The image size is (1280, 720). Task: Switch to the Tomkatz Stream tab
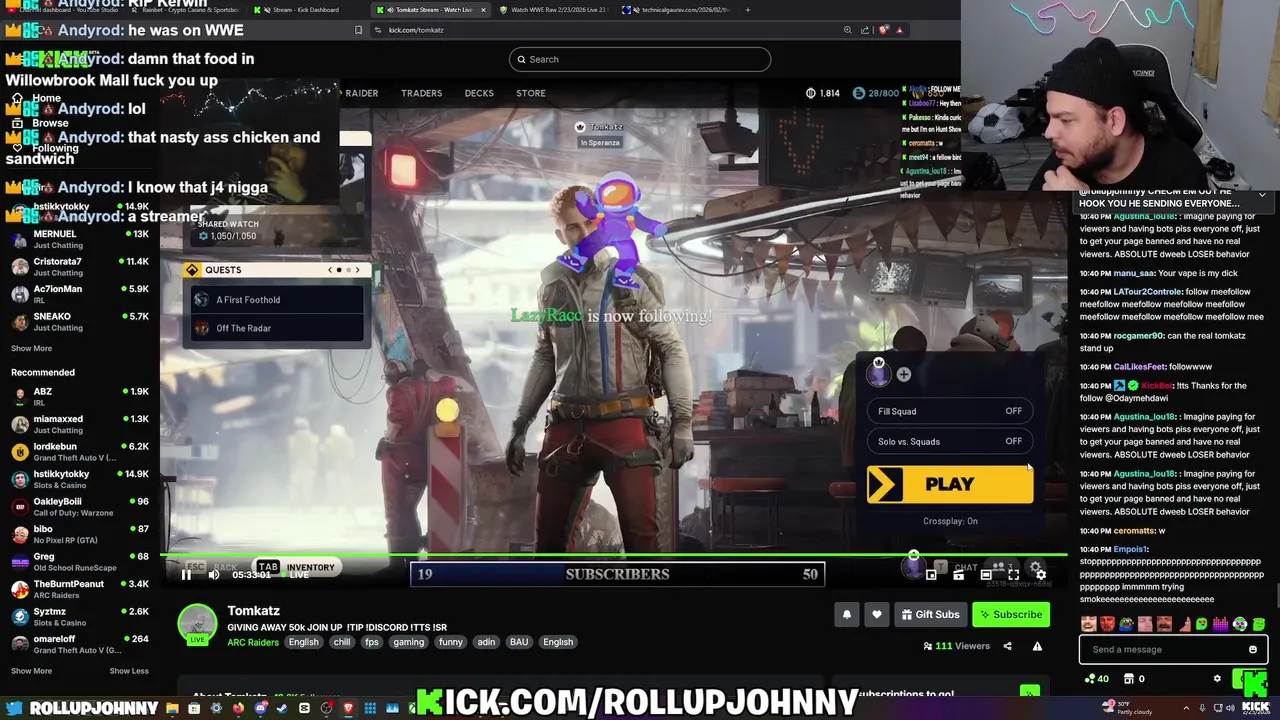pyautogui.click(x=430, y=9)
